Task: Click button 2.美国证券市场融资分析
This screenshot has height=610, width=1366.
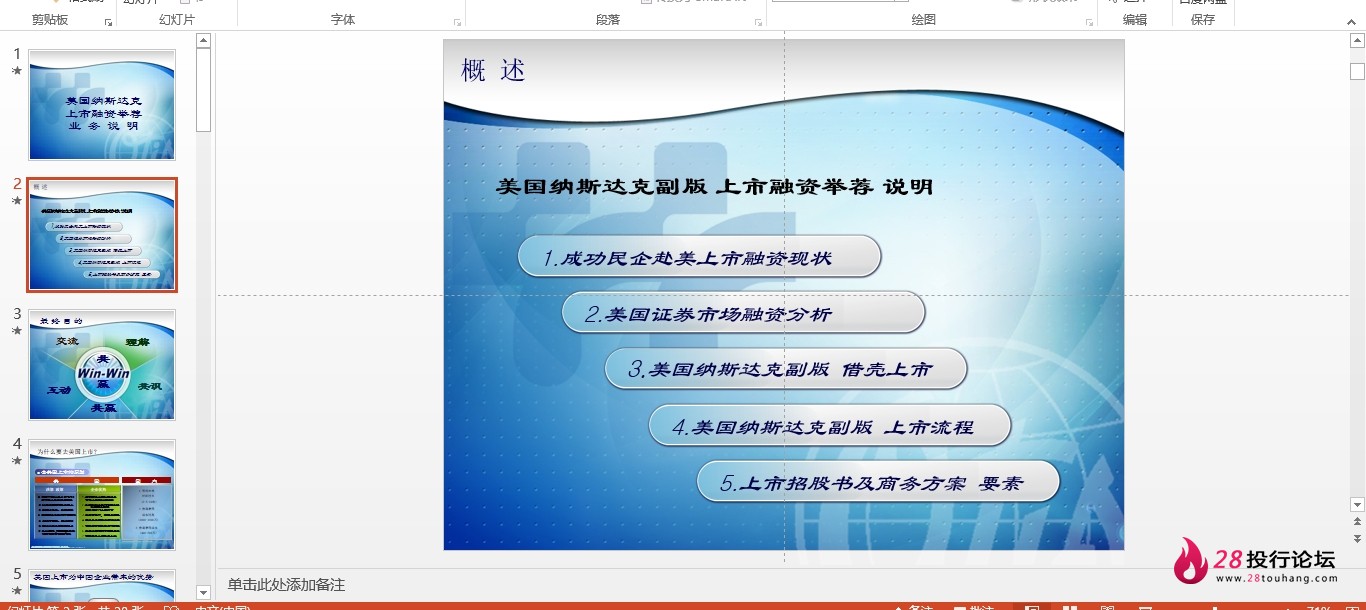Action: point(743,313)
